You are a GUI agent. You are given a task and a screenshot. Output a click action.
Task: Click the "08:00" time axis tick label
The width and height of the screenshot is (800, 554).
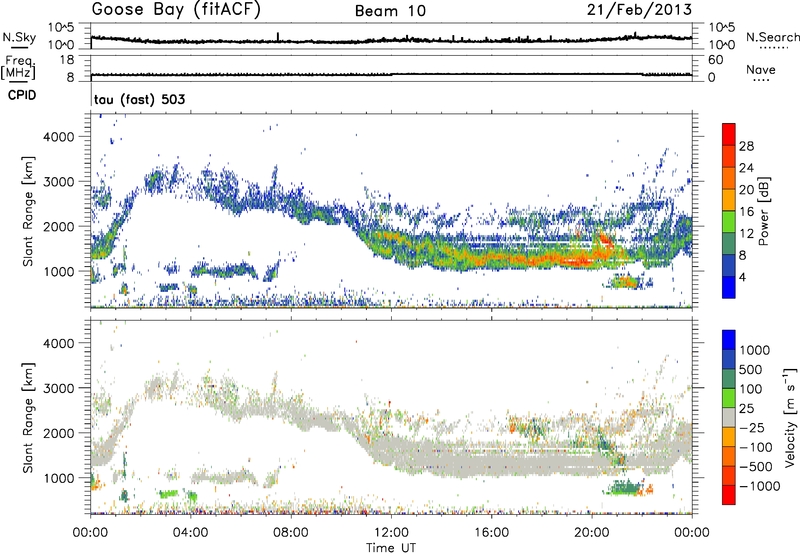(x=290, y=532)
